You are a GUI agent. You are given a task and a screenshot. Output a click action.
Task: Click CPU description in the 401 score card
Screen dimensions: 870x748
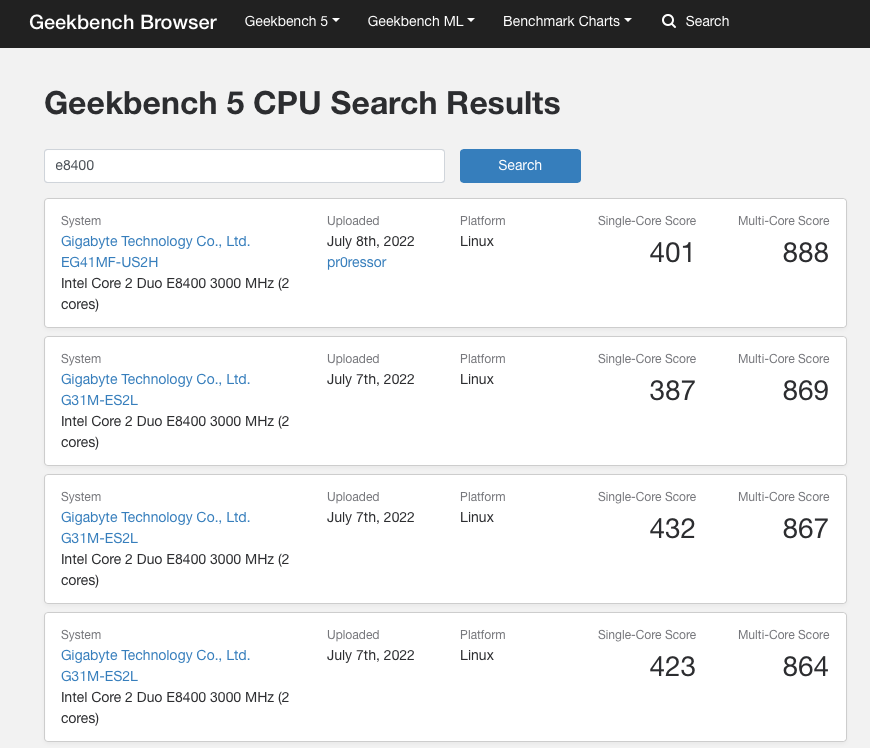[175, 294]
